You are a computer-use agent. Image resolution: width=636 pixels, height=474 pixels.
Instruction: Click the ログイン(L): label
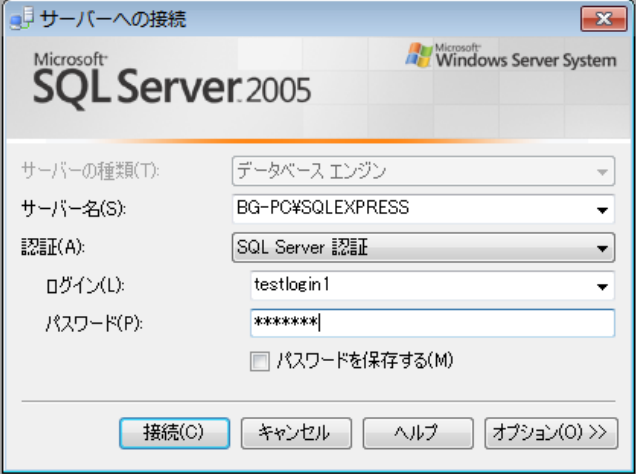(85, 285)
